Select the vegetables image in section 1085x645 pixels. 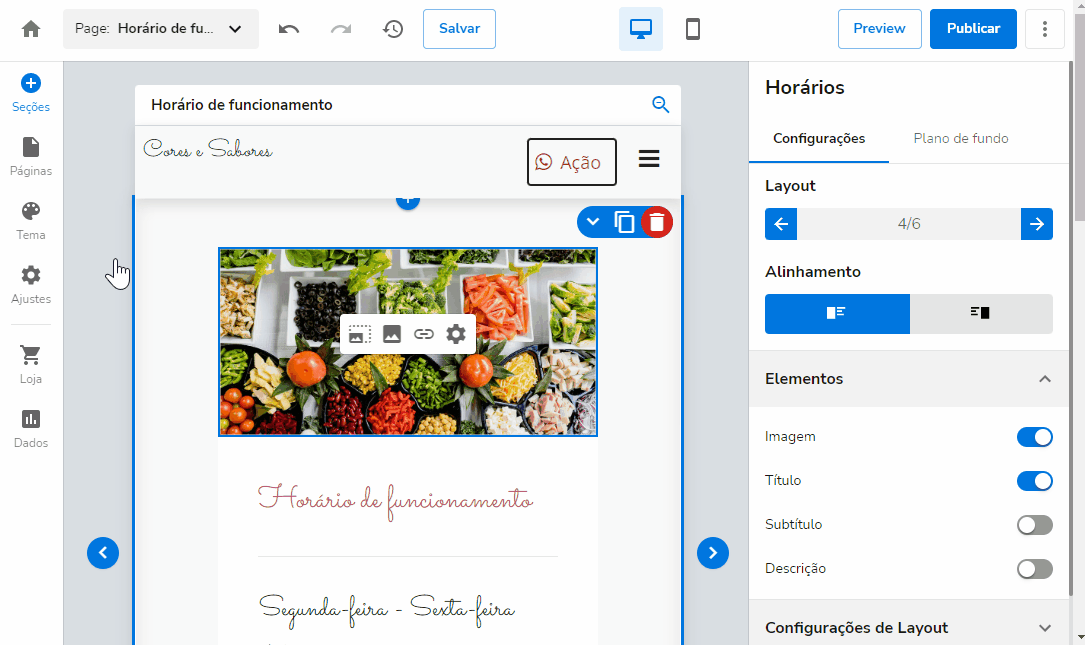(408, 342)
